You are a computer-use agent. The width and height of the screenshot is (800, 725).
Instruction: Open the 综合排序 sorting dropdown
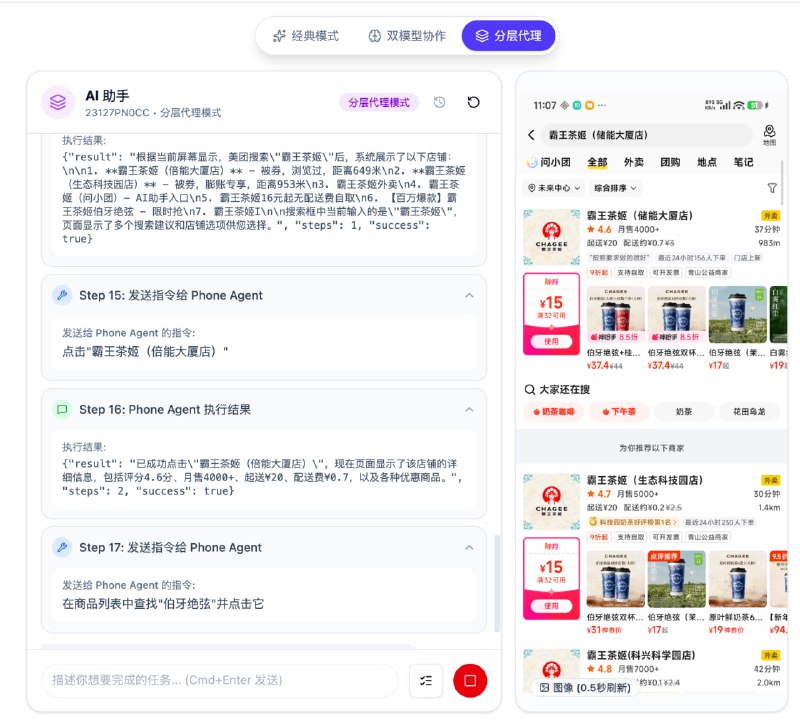tap(617, 186)
